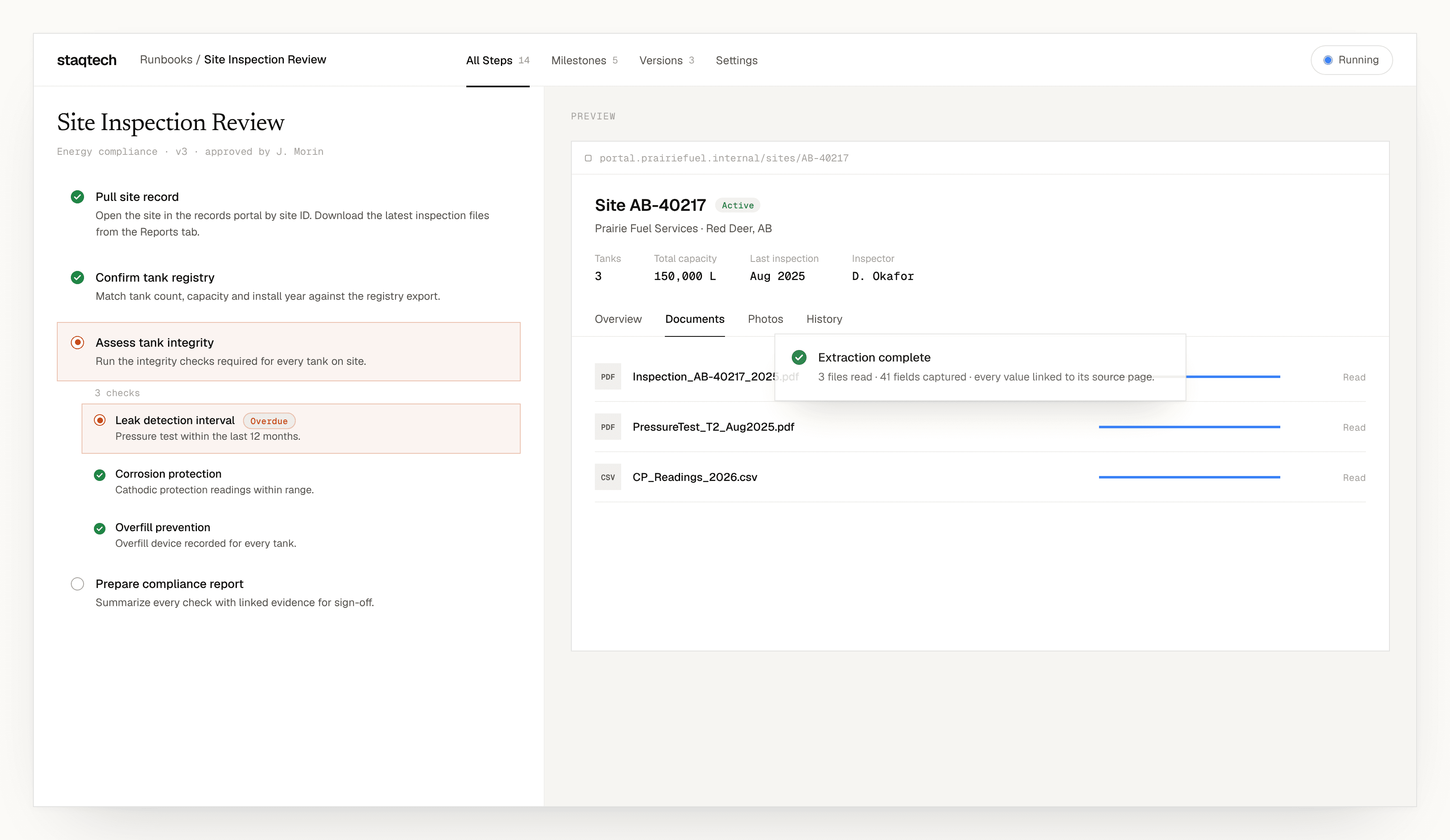Switch to the Photos tab
Screen dimensions: 1450x840
click(x=765, y=319)
